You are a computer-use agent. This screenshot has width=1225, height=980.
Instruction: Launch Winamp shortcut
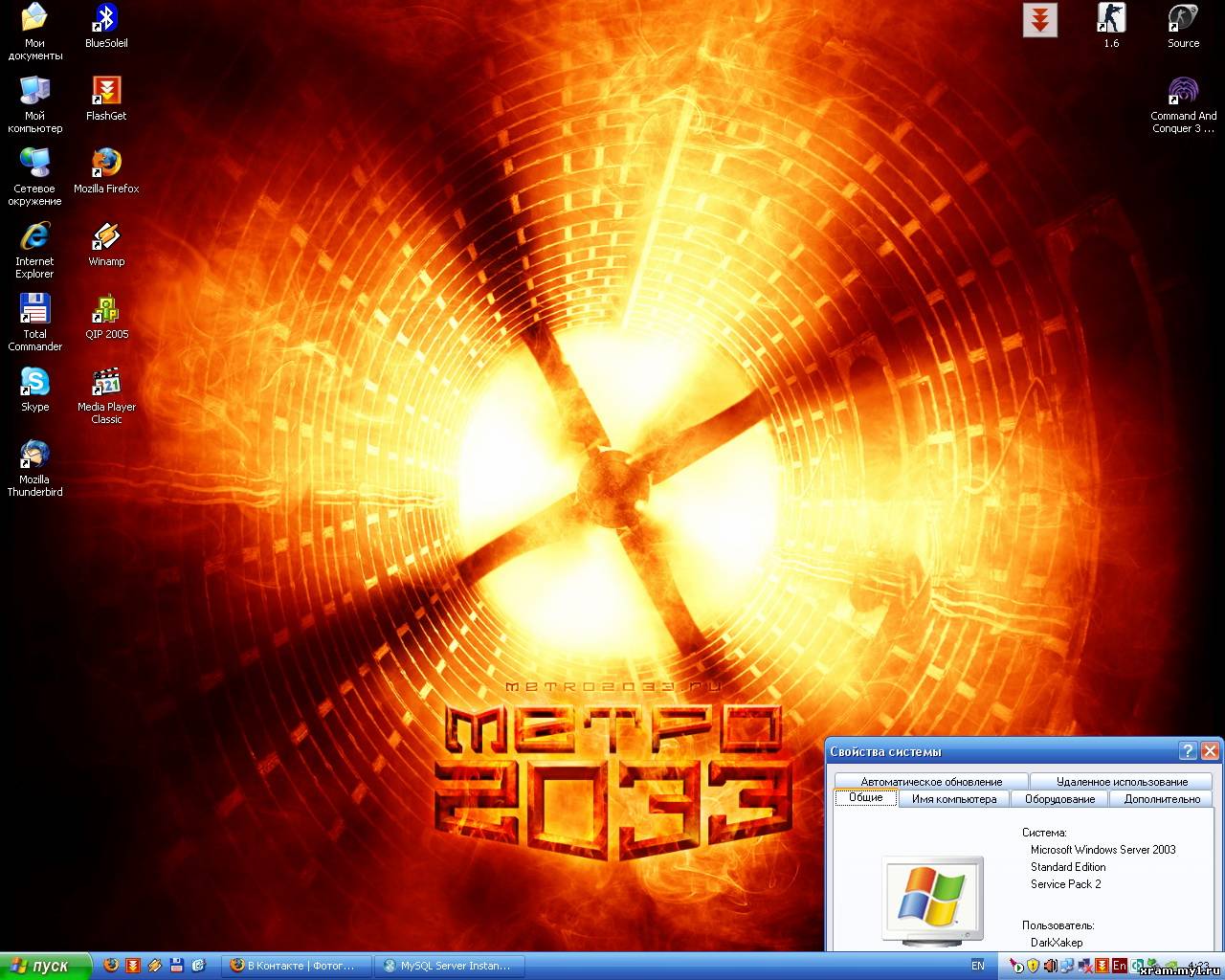pos(106,244)
